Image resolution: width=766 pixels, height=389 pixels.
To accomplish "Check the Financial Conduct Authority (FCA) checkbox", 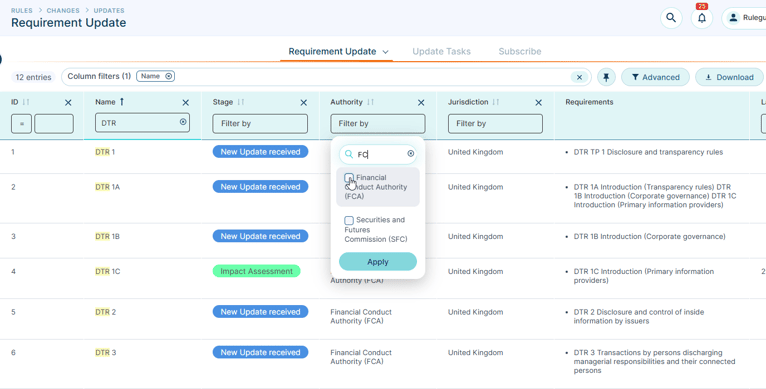I will pos(349,177).
